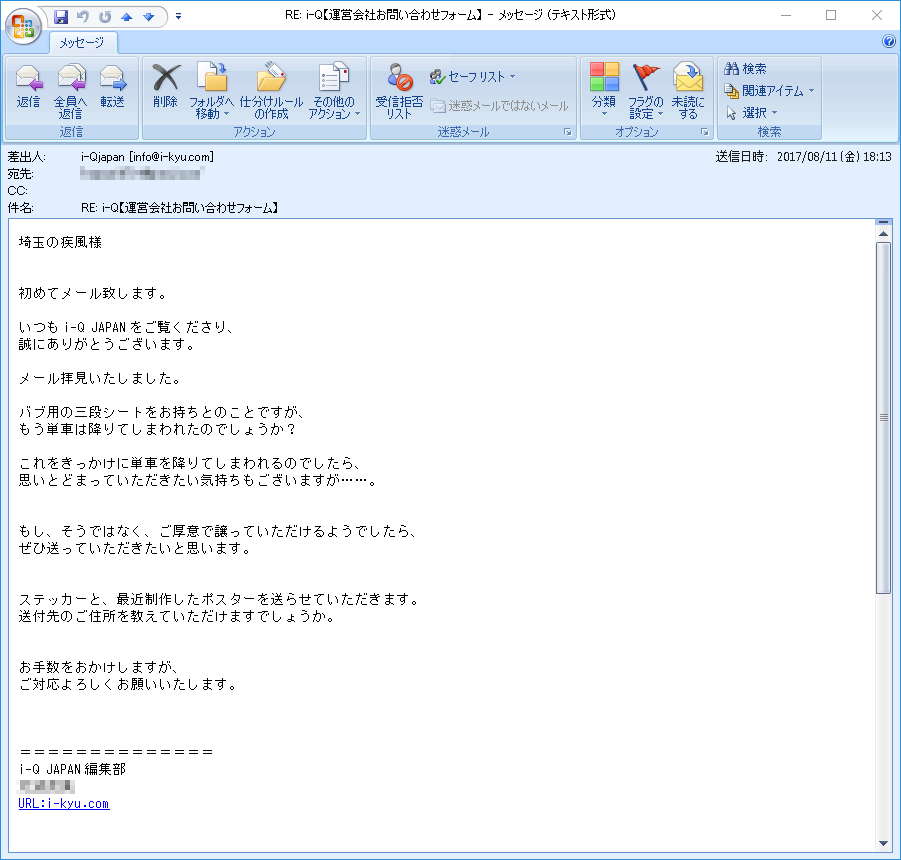Click 検索 with the binoculars icon
901x860 pixels.
point(745,69)
